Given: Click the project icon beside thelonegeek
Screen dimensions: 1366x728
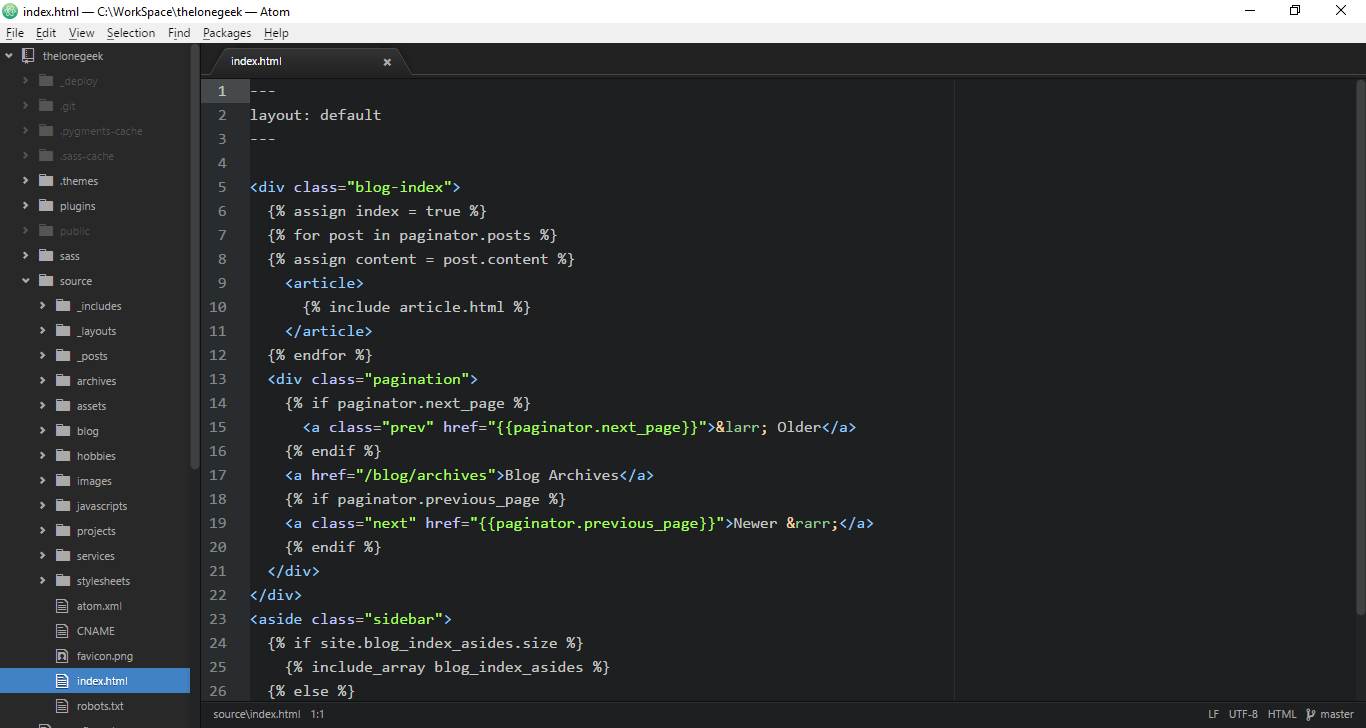Looking at the screenshot, I should click(x=27, y=55).
